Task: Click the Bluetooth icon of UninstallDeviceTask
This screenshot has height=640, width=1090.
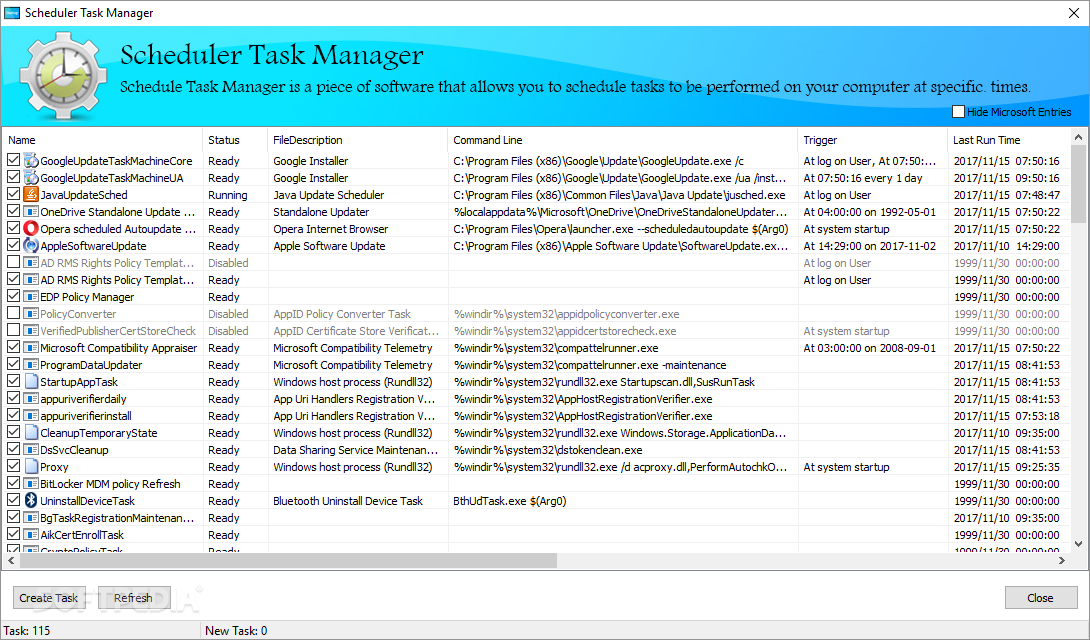Action: tap(31, 501)
